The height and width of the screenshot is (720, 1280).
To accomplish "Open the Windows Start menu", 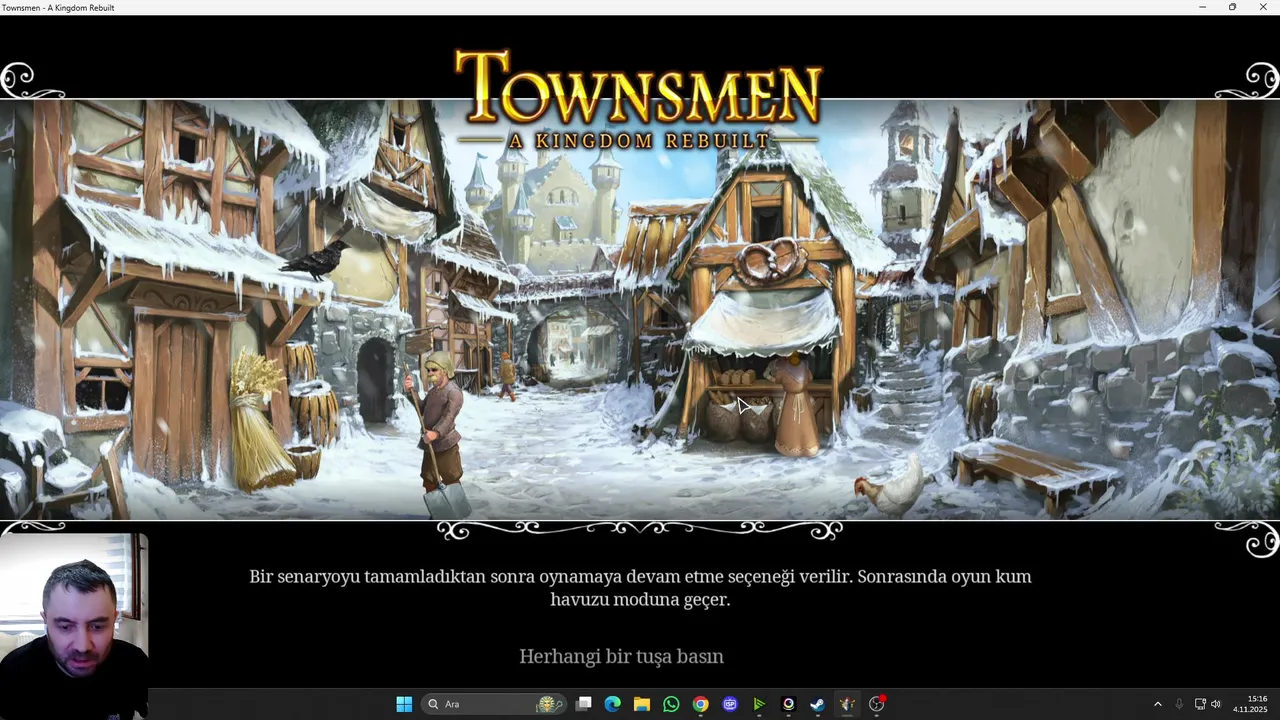I will pyautogui.click(x=404, y=704).
